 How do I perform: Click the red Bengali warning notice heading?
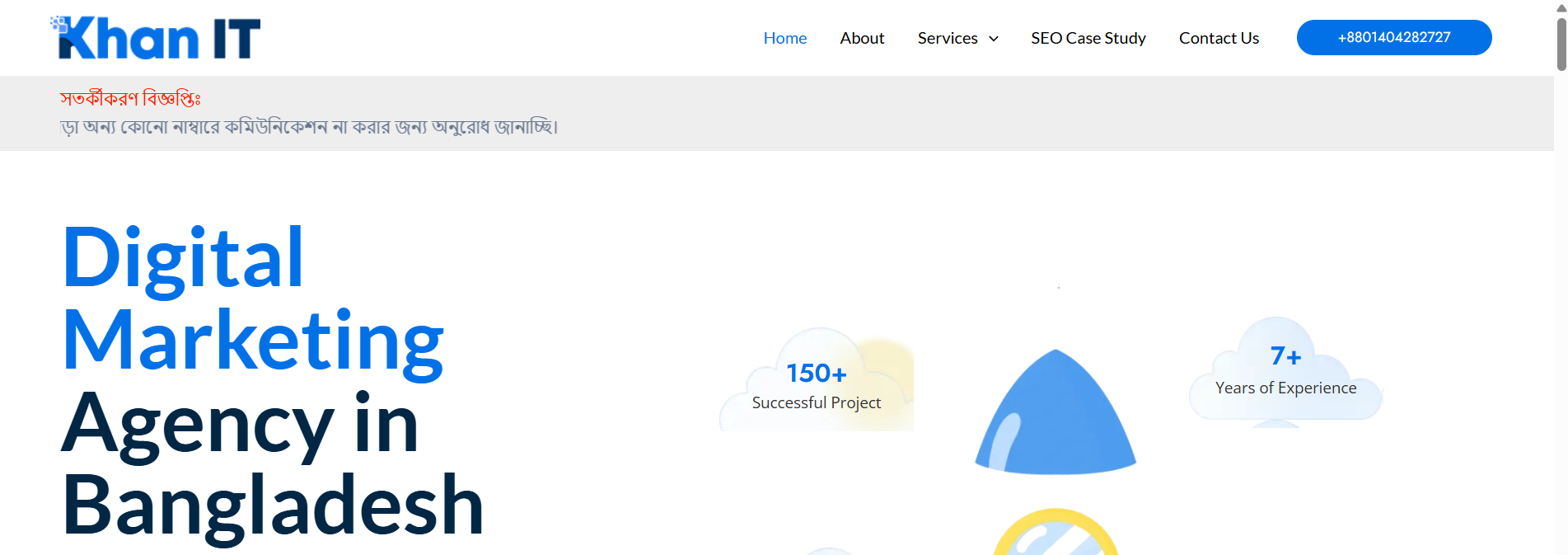click(130, 99)
